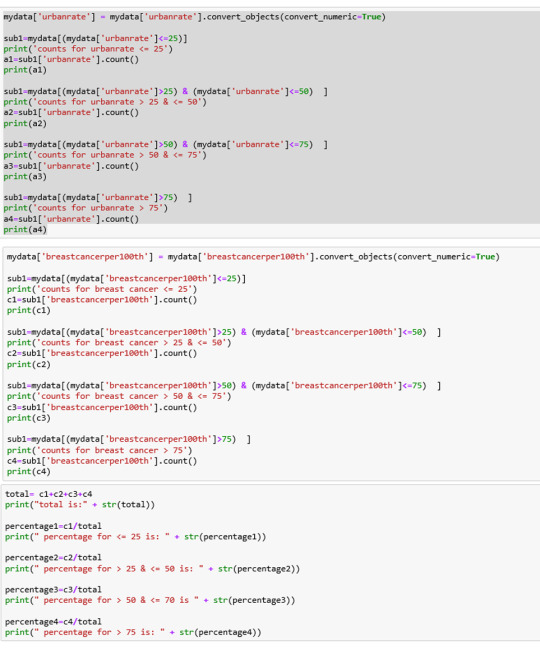Screen dimensions: 540x650
Task: Click print 'counts for breast cancer > 75'
Action: click(x=99, y=450)
